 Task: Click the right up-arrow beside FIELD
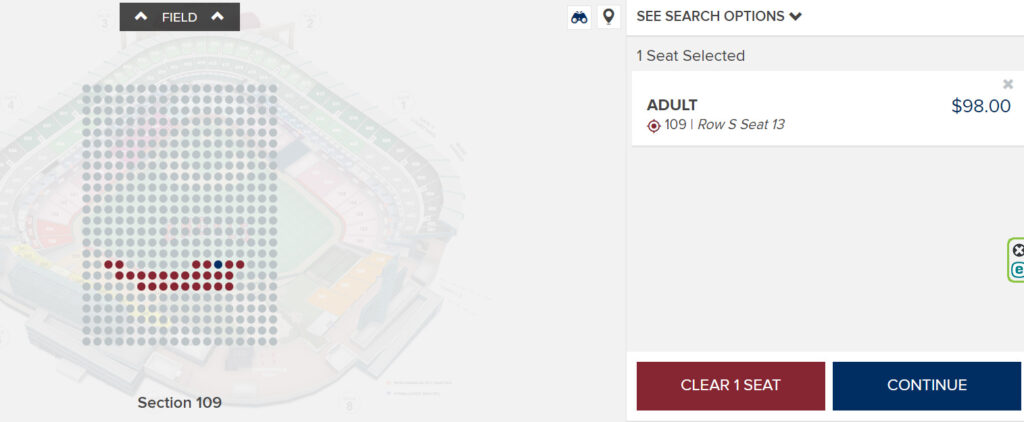click(218, 16)
